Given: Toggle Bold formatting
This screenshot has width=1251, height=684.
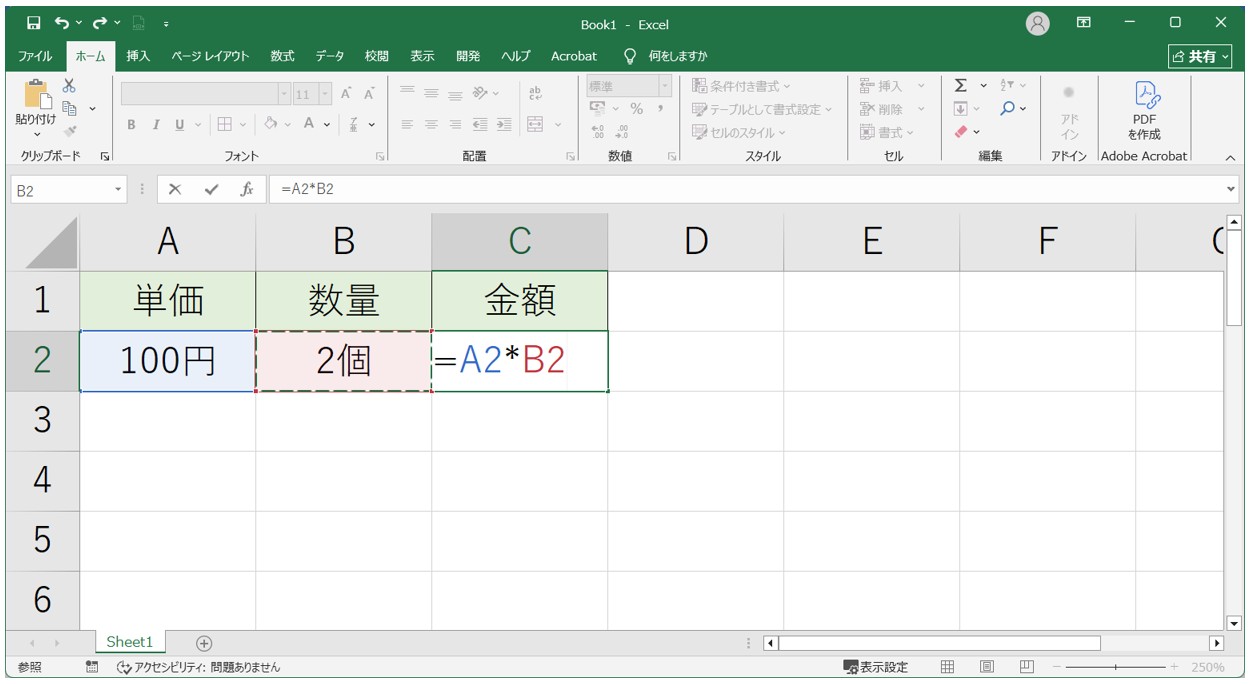Looking at the screenshot, I should pyautogui.click(x=131, y=125).
